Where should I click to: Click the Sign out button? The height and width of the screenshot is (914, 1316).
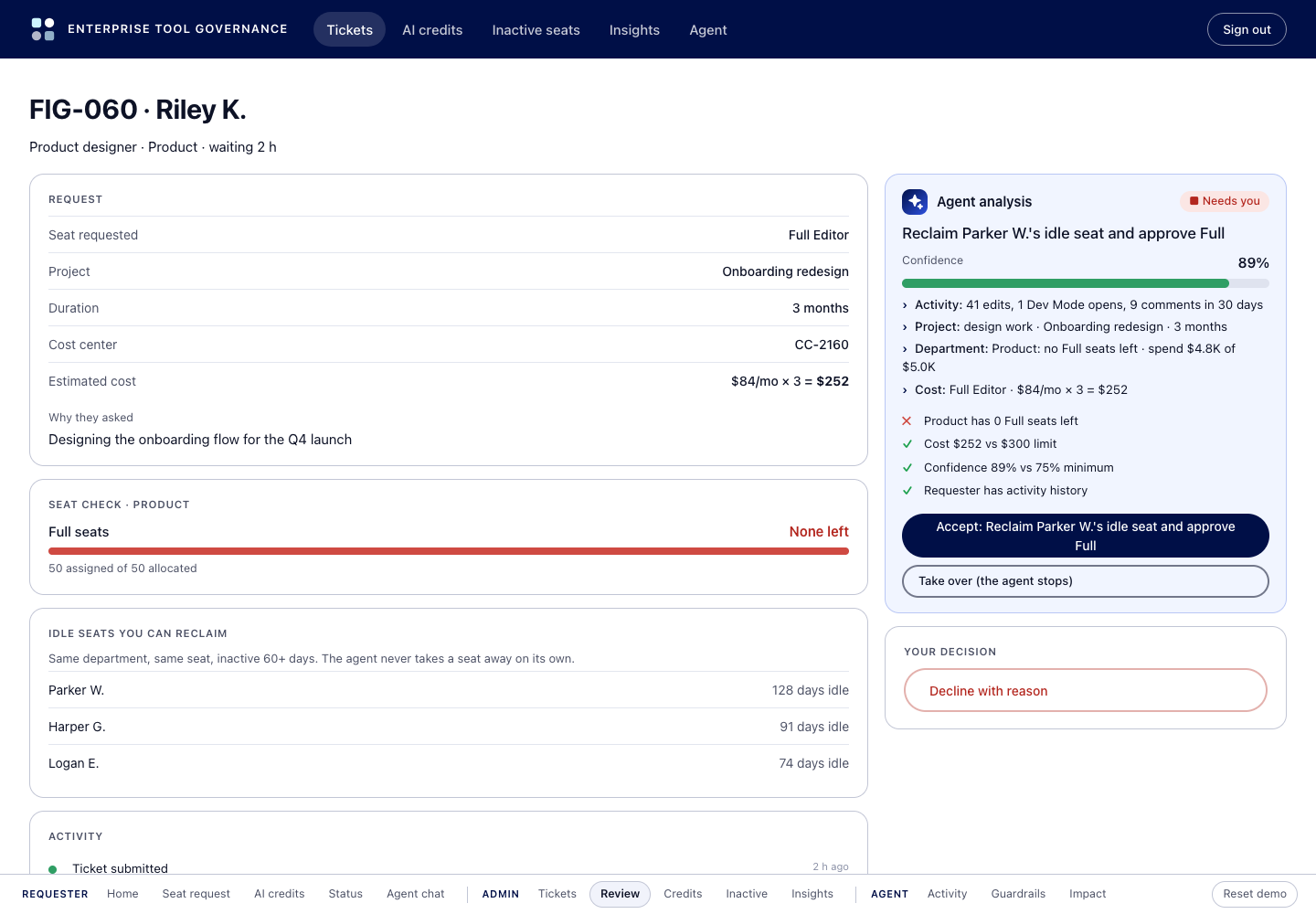click(x=1247, y=29)
